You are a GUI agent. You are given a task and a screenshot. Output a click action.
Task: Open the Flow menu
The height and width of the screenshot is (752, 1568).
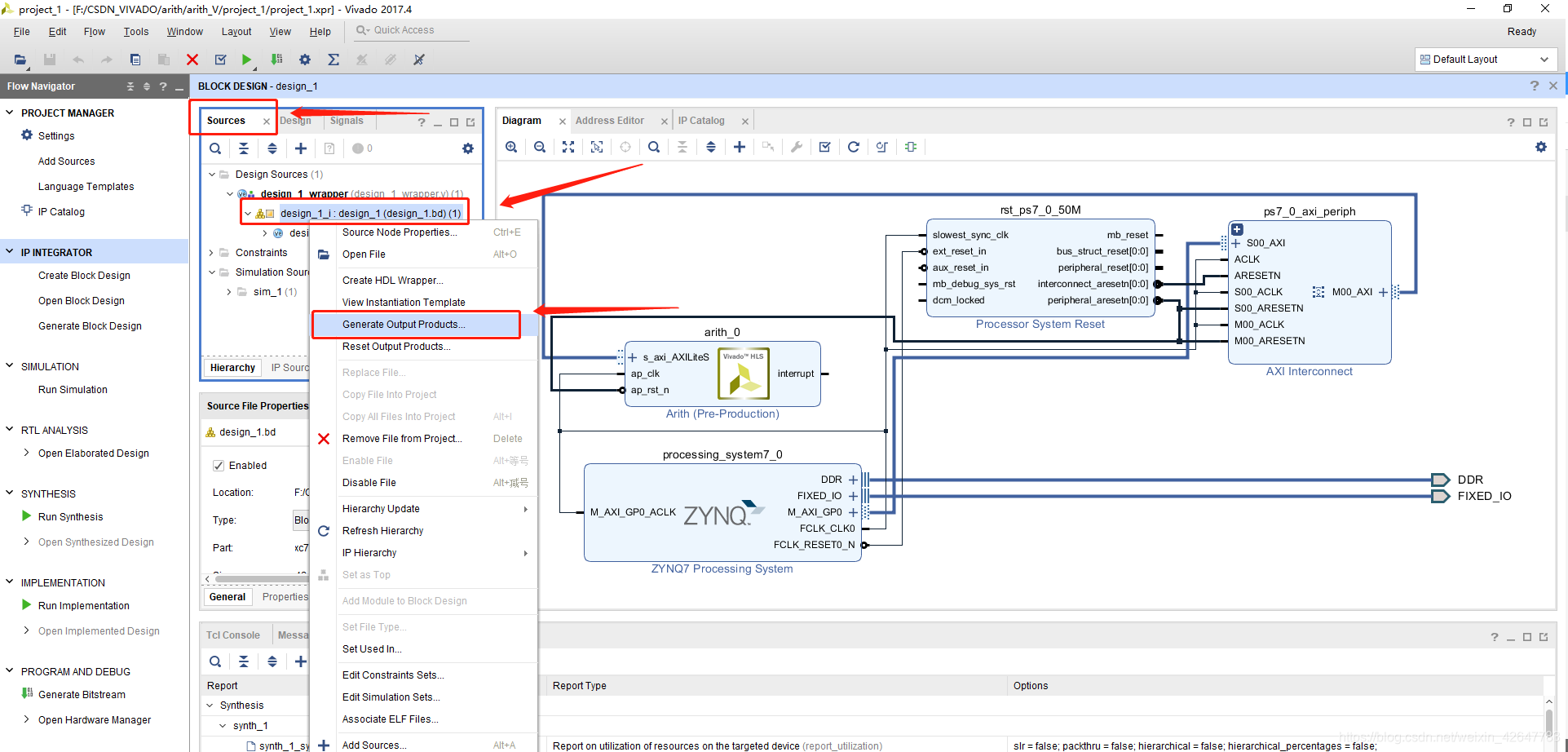tap(95, 32)
